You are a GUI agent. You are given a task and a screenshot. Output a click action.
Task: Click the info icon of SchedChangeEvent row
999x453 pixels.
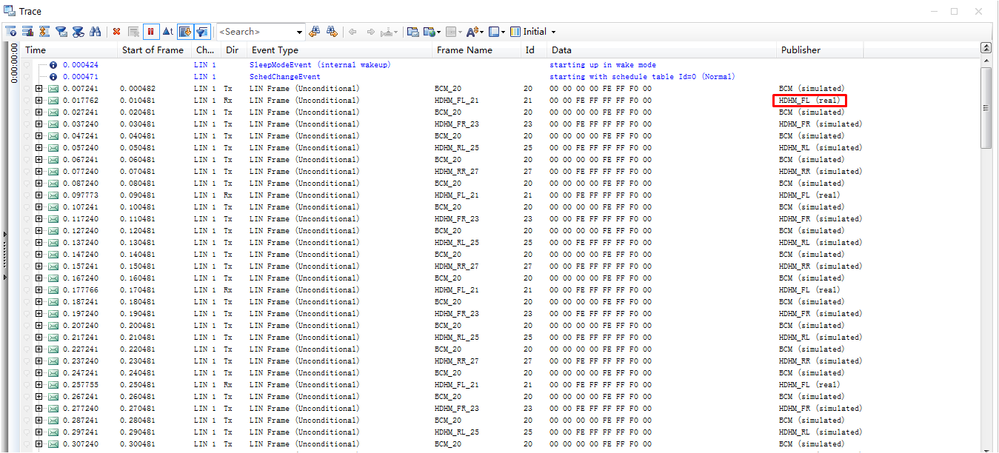[53, 77]
